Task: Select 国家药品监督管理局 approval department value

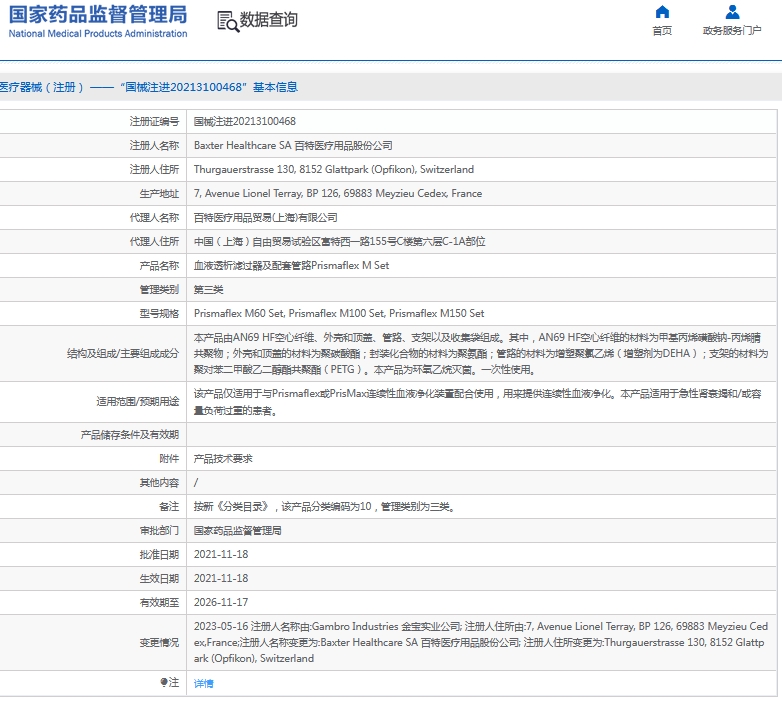Action: 237,530
